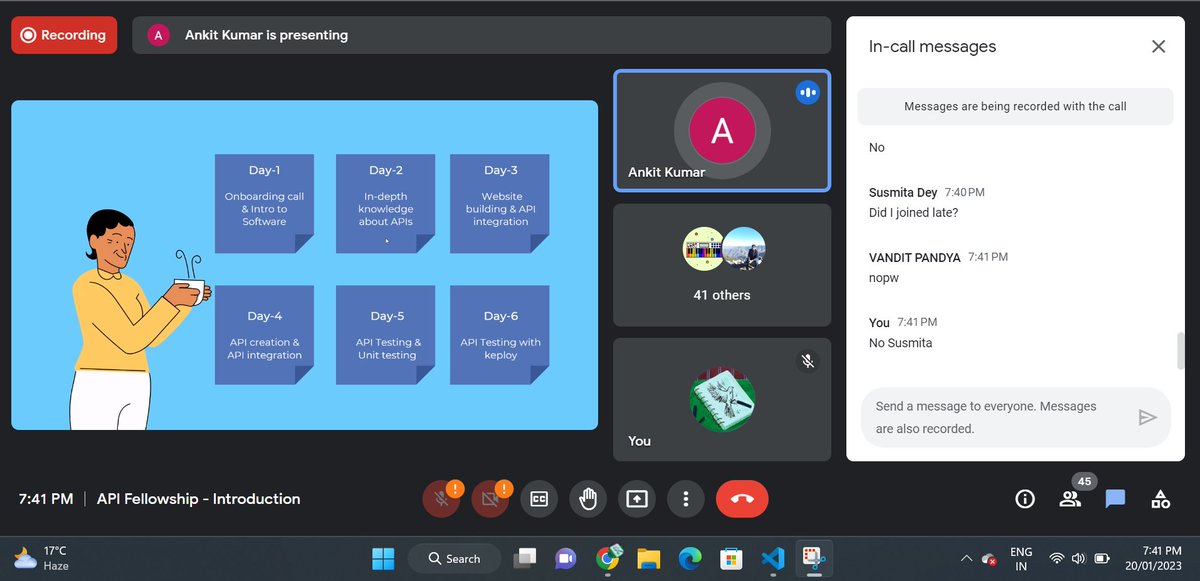Open the Chat app from taskbar

pyautogui.click(x=565, y=558)
